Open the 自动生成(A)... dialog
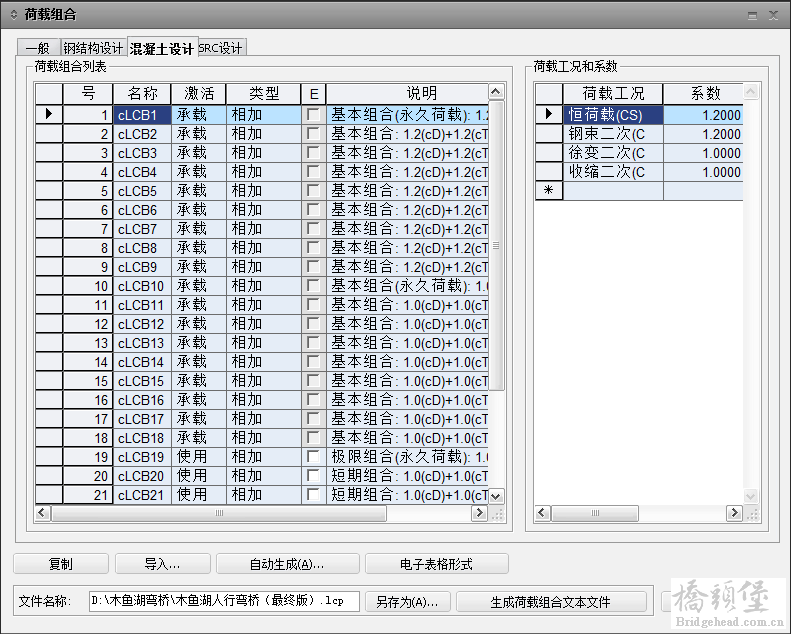This screenshot has height=634, width=791. [288, 563]
